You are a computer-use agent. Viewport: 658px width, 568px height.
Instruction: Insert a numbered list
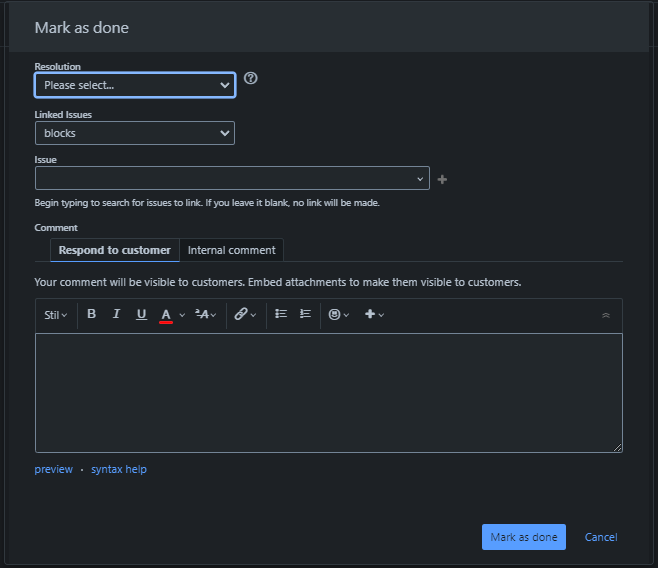pos(305,314)
